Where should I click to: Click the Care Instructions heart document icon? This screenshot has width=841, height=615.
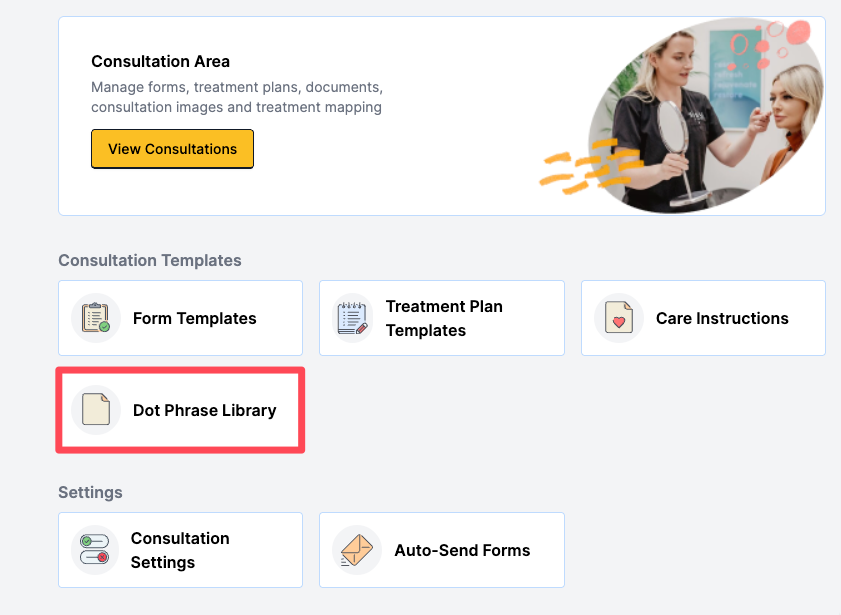[x=618, y=318]
